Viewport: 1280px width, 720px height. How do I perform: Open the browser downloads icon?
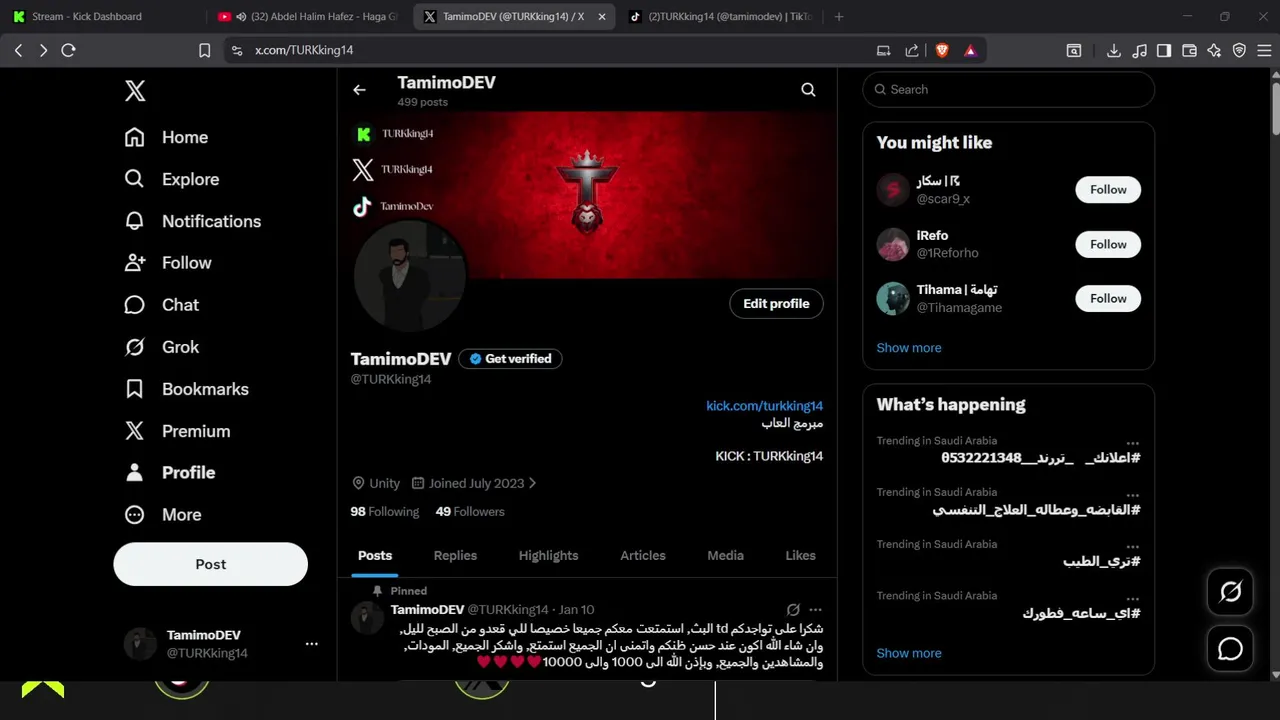coord(1113,50)
